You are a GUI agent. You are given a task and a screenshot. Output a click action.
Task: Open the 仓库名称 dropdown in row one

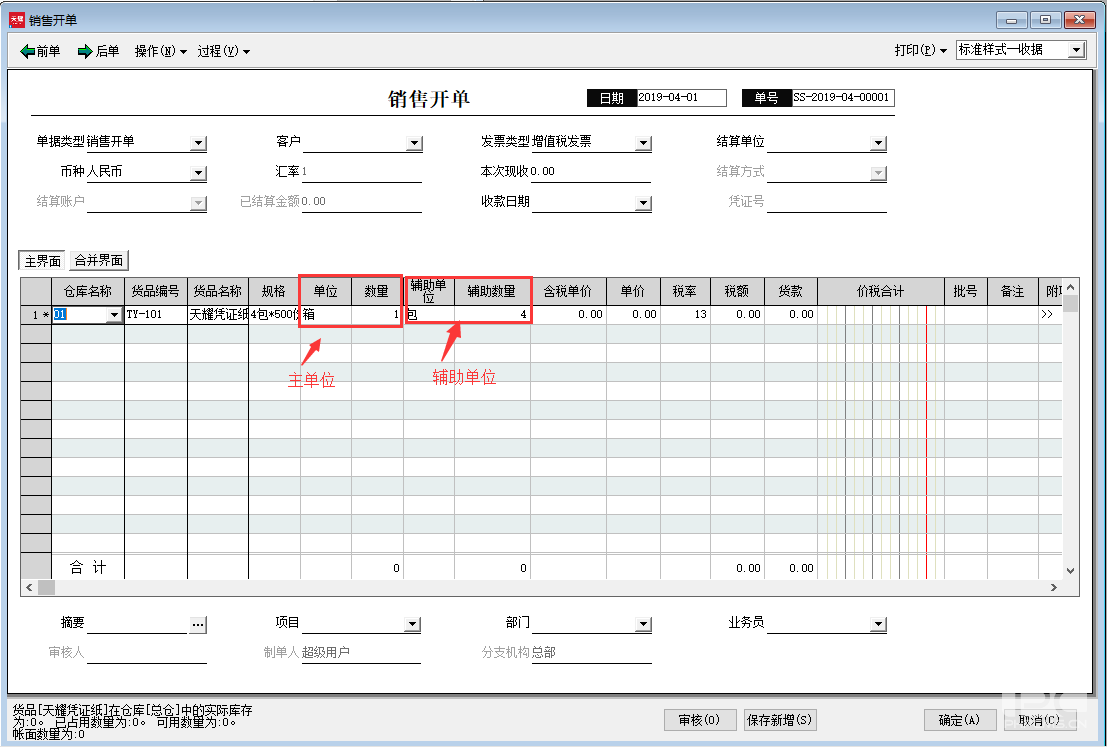point(113,315)
